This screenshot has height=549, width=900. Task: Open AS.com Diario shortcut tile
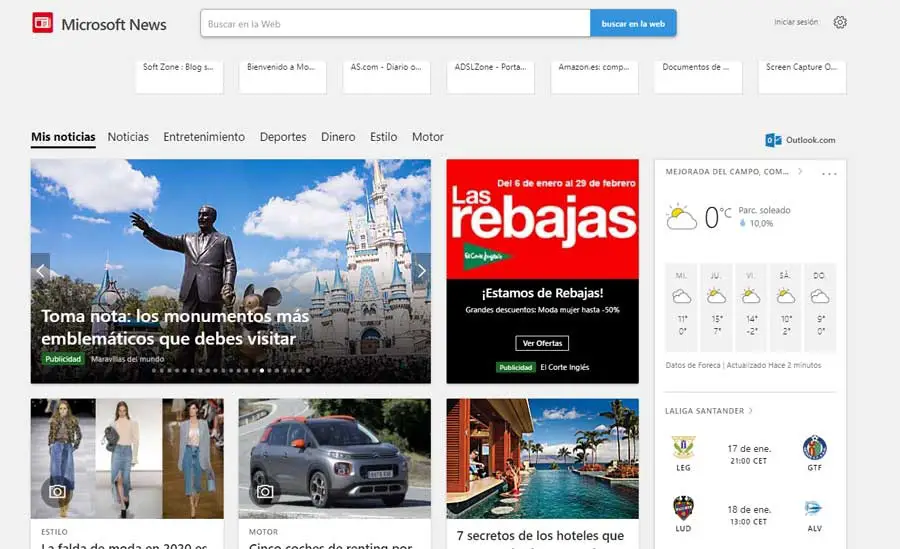coord(386,76)
